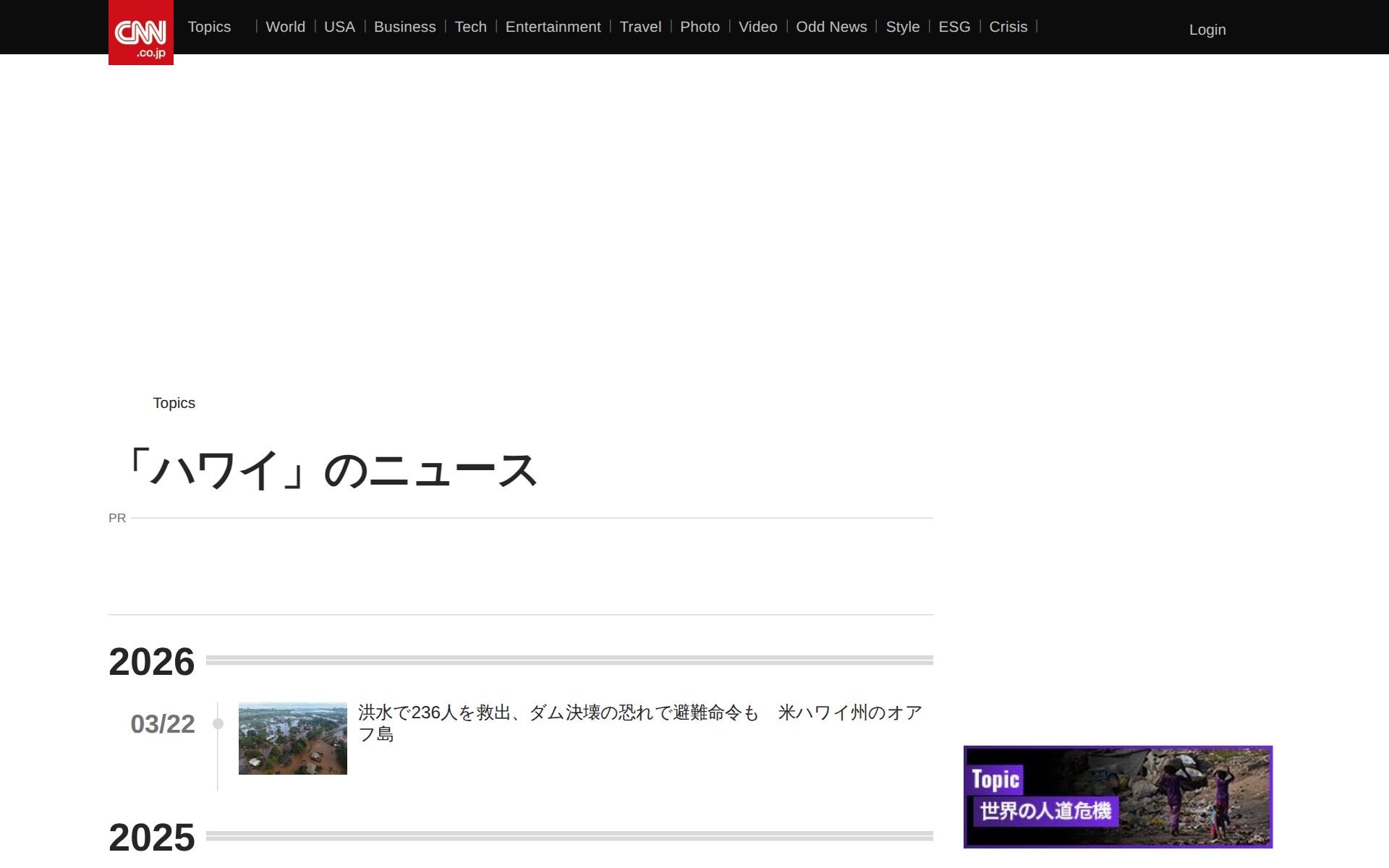Viewport: 1389px width, 868px height.
Task: Open the USA news section
Action: tap(339, 27)
